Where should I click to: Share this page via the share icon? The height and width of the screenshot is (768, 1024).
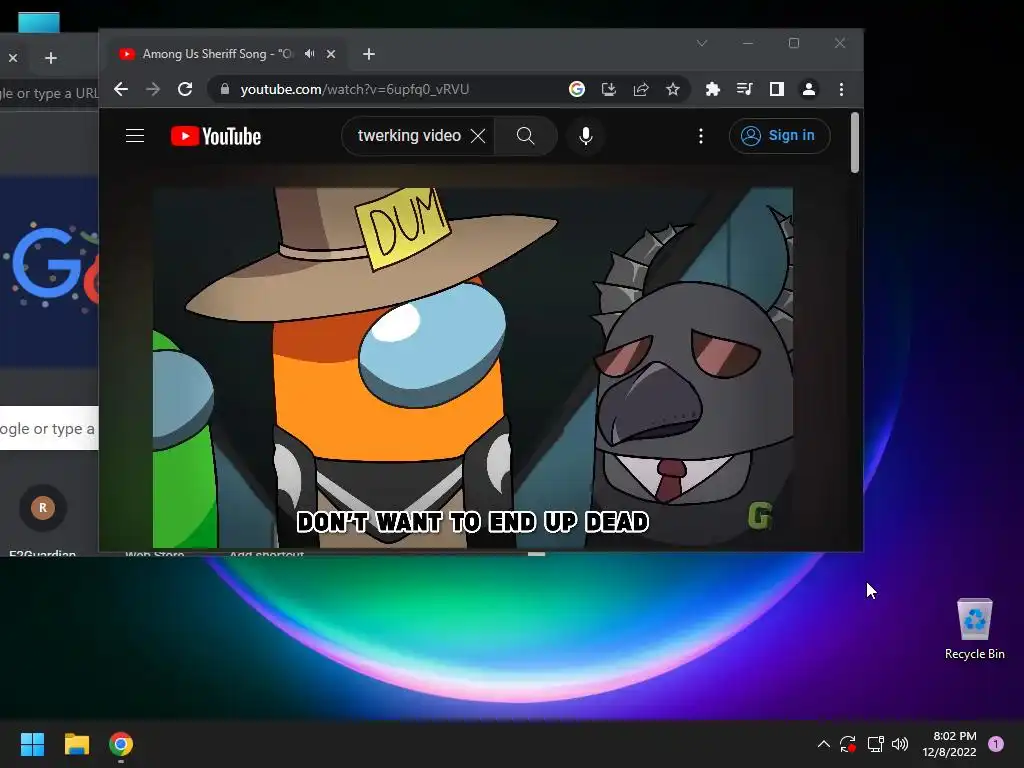[x=641, y=89]
